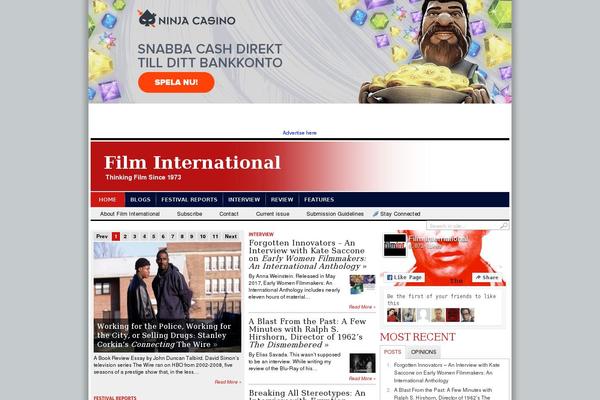Click the SPELA NU! ad button
Image resolution: width=600 pixels, height=400 pixels.
pyautogui.click(x=176, y=82)
